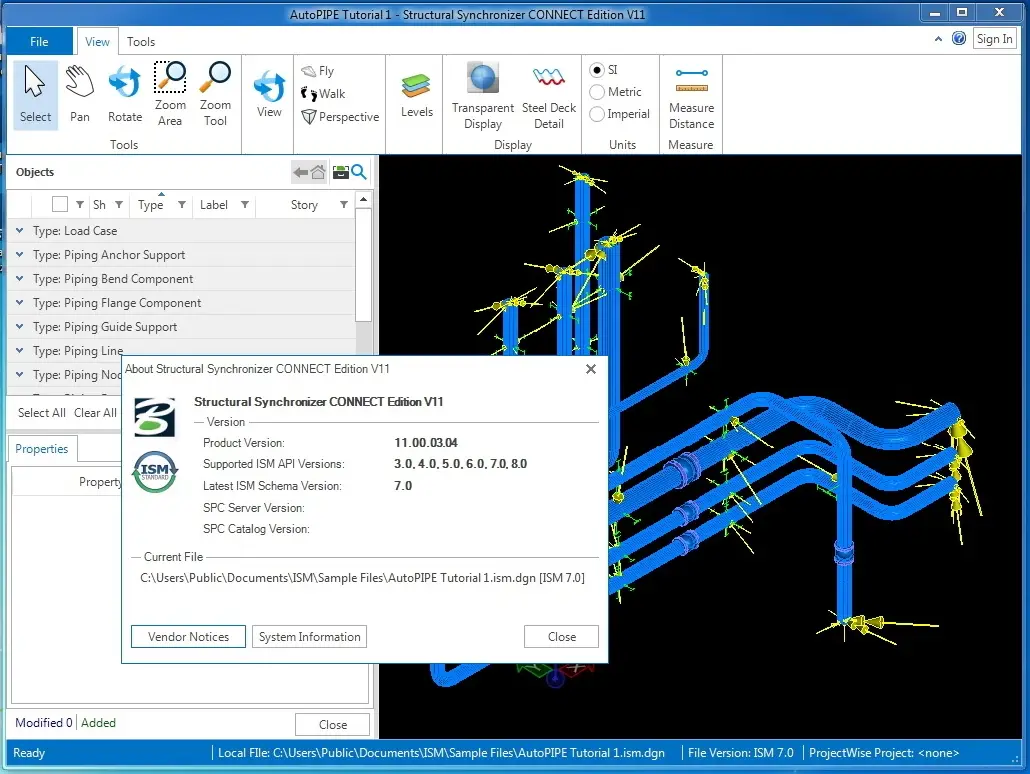Click the ISM Standard logo
1030x774 pixels.
coord(155,472)
